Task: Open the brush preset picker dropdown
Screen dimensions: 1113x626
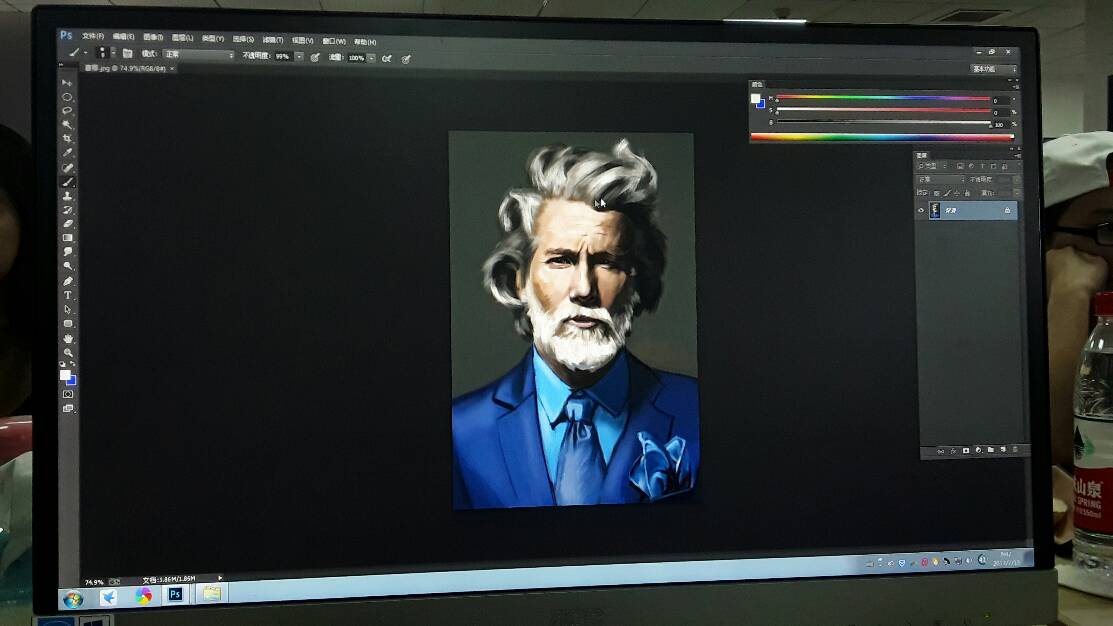Action: pos(113,53)
